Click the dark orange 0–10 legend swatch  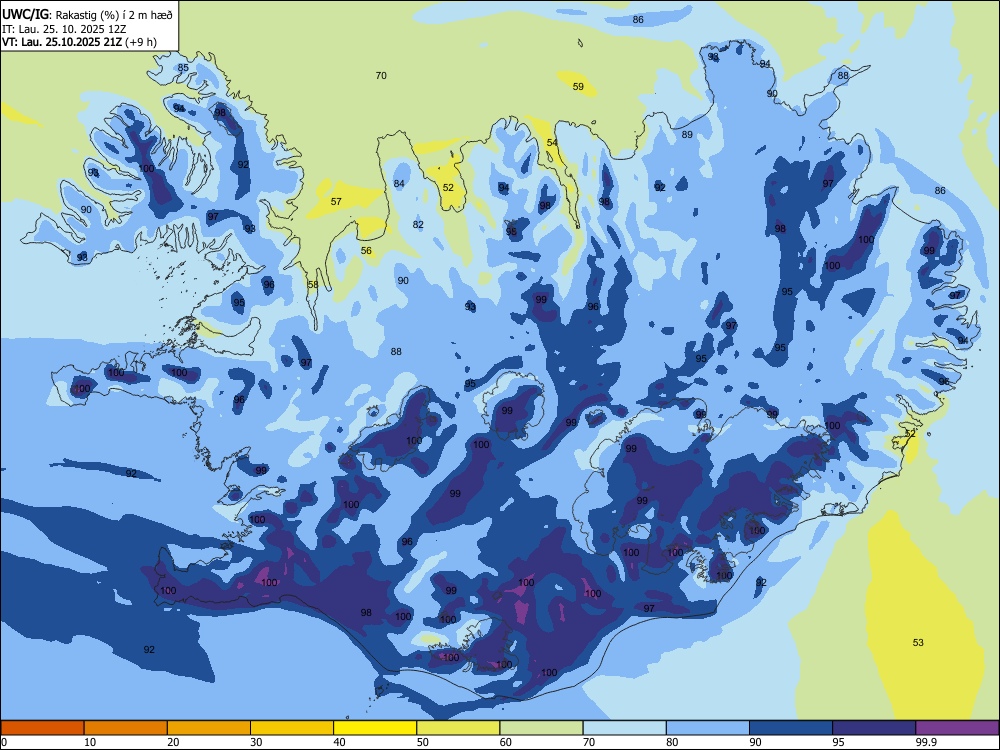[42, 728]
